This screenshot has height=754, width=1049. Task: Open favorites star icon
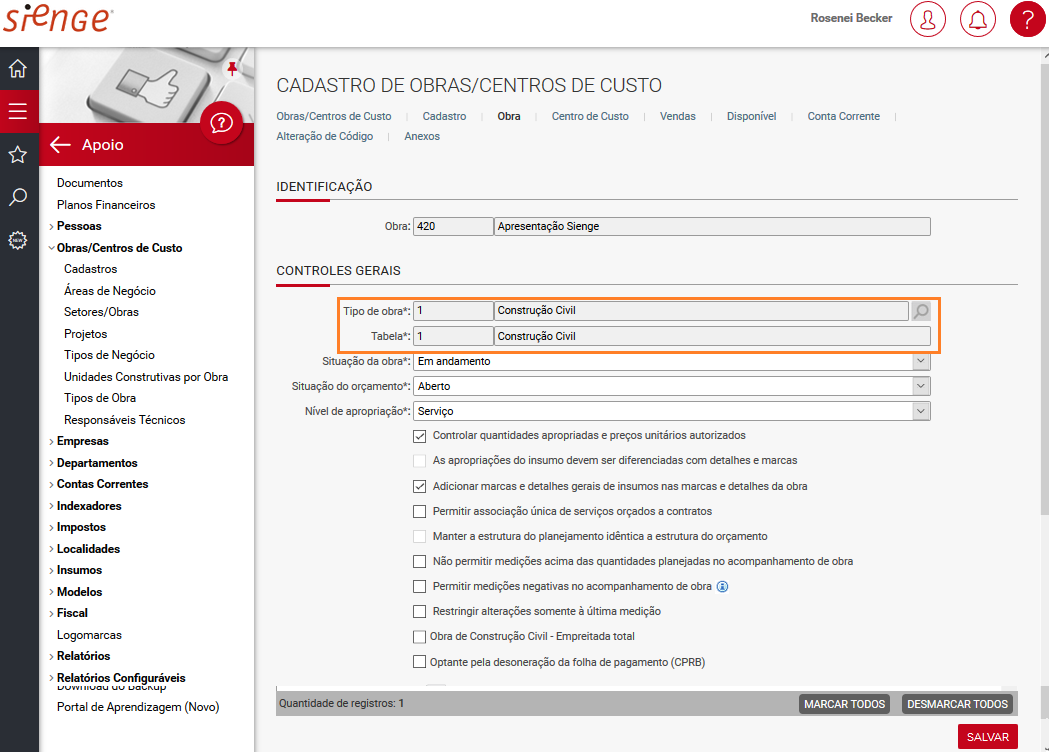pos(18,155)
